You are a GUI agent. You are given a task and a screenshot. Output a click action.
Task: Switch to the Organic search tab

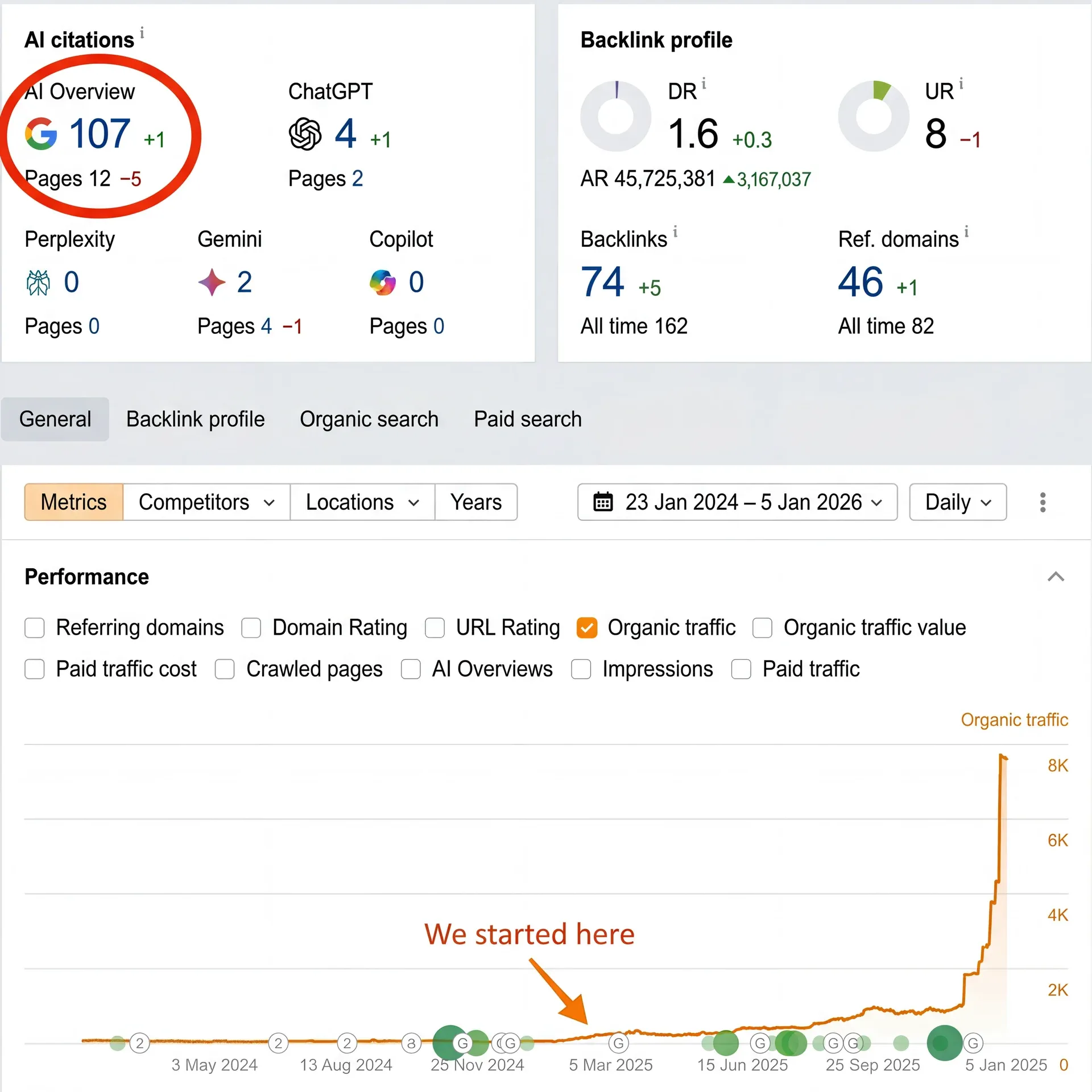[369, 419]
